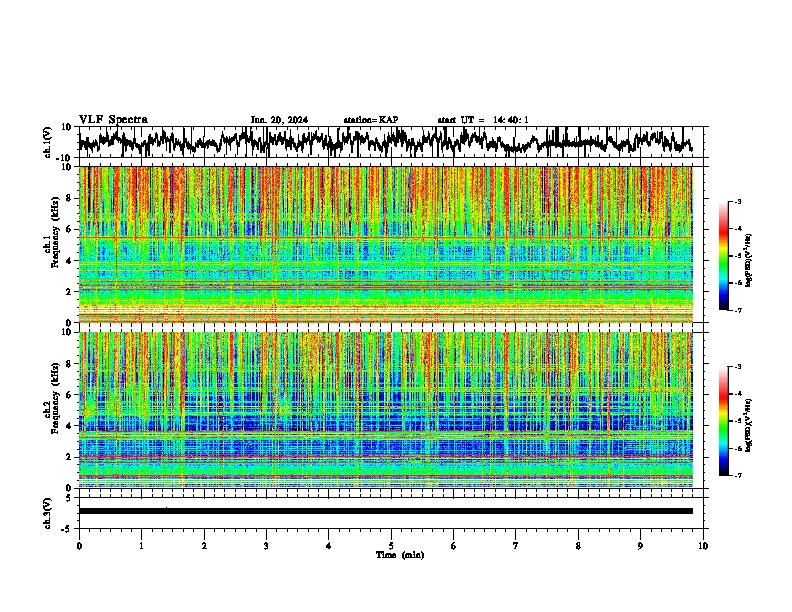Click the date text "Jan. 20, 2024"

click(x=279, y=120)
